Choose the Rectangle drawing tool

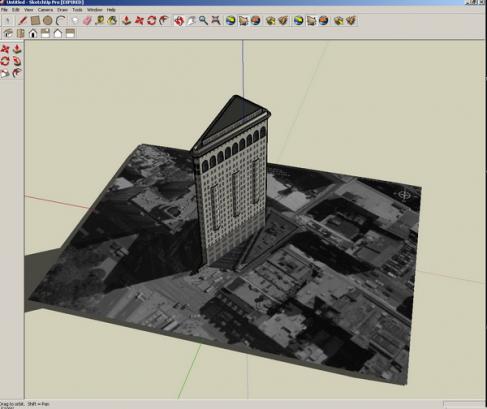point(35,21)
